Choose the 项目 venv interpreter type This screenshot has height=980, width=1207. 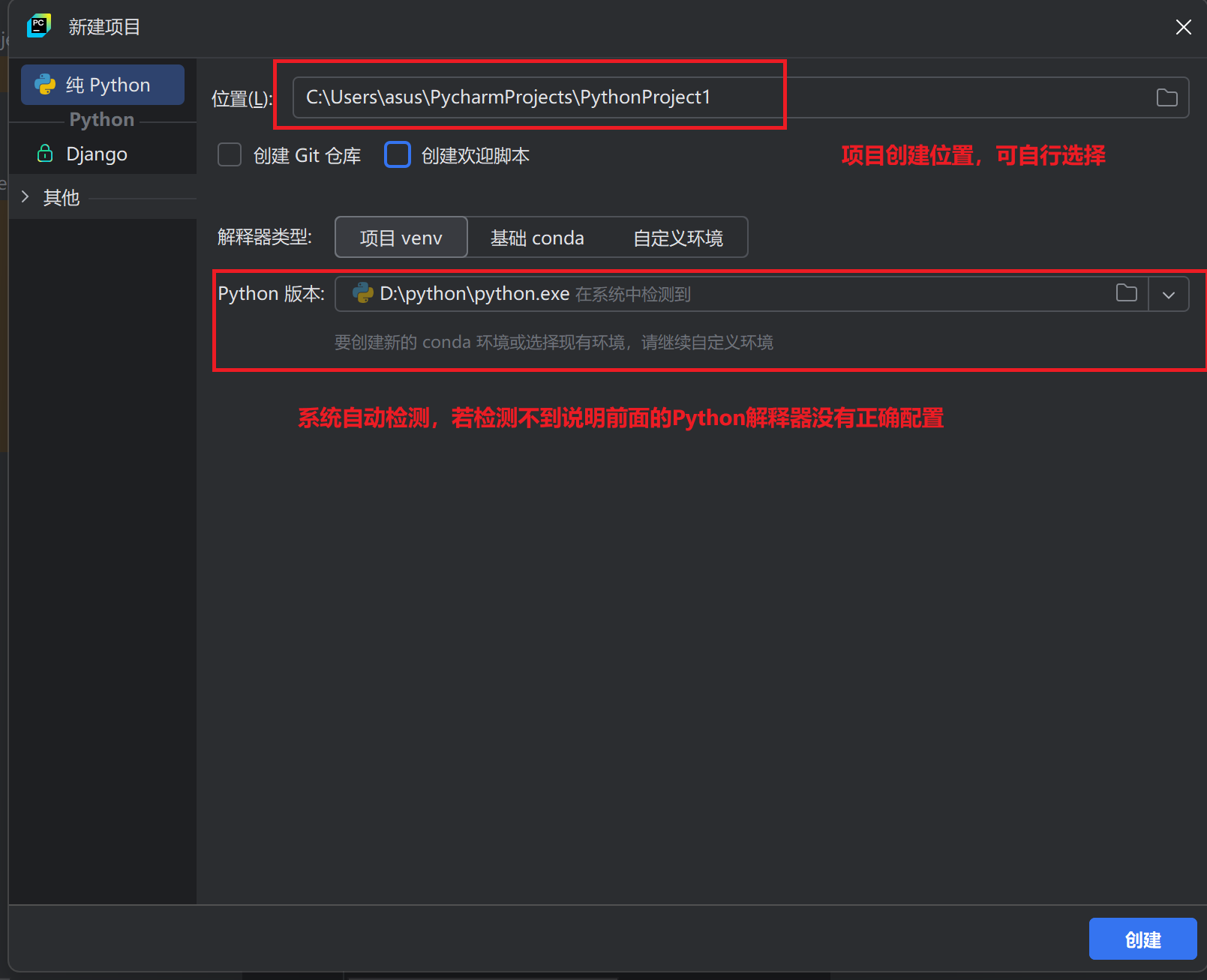tap(401, 238)
